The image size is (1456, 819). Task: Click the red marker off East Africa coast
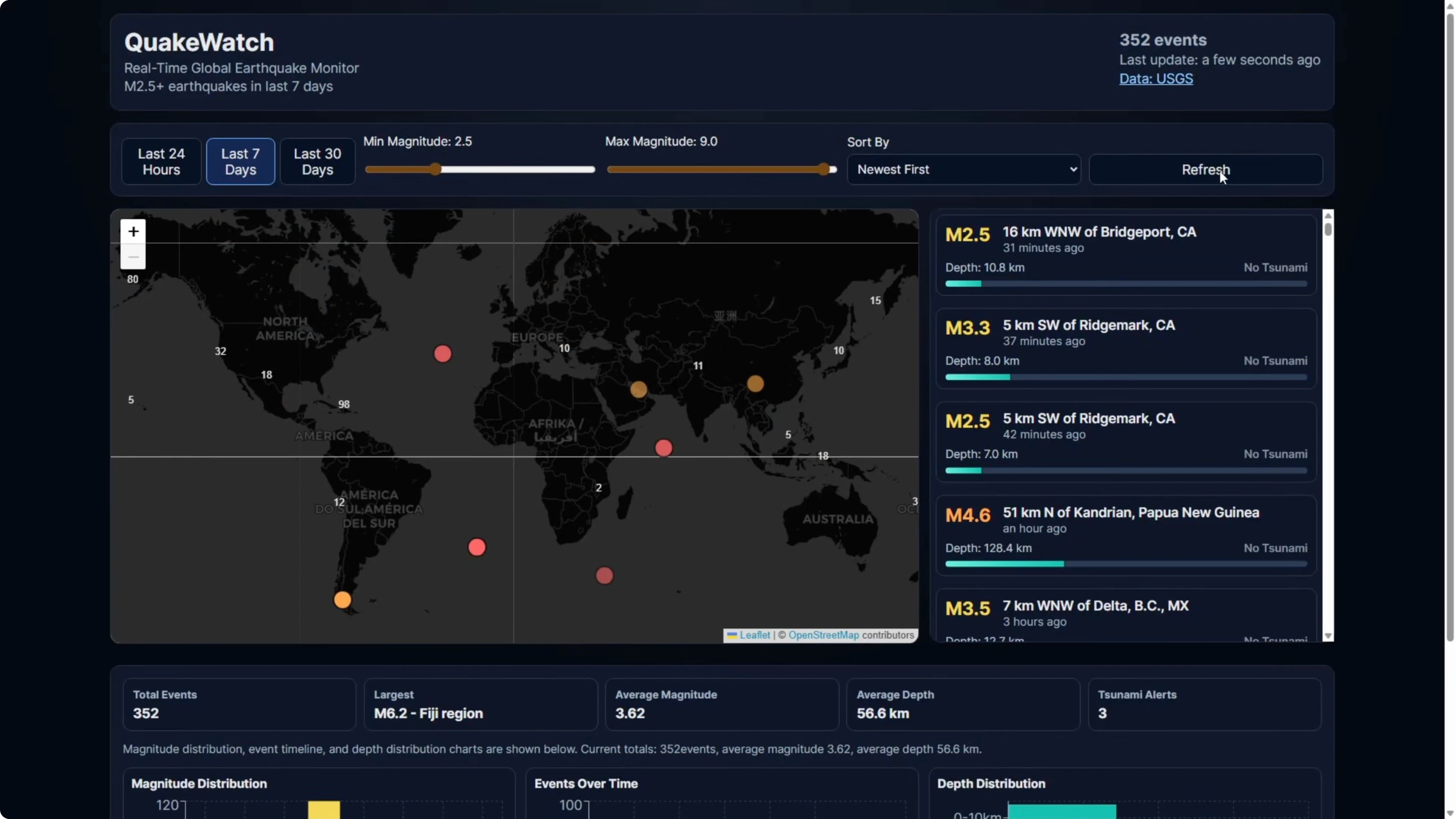664,447
